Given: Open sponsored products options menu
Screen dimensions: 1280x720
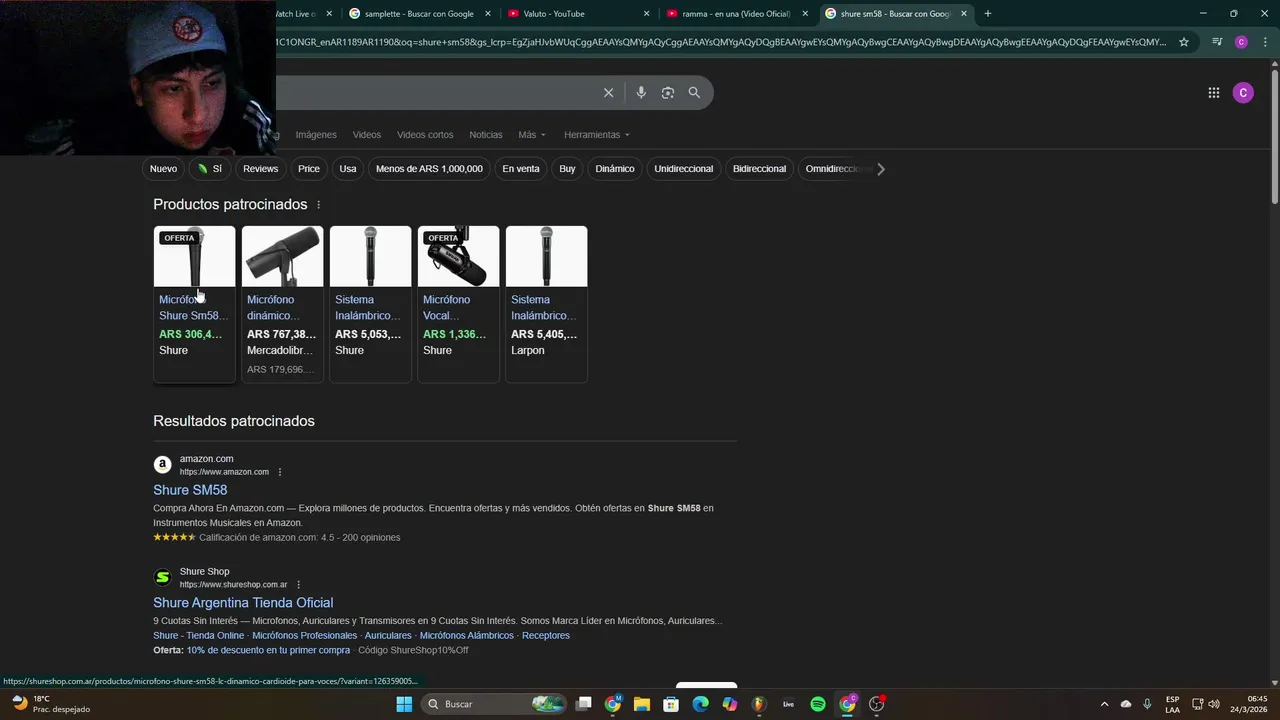Looking at the screenshot, I should pos(319,205).
